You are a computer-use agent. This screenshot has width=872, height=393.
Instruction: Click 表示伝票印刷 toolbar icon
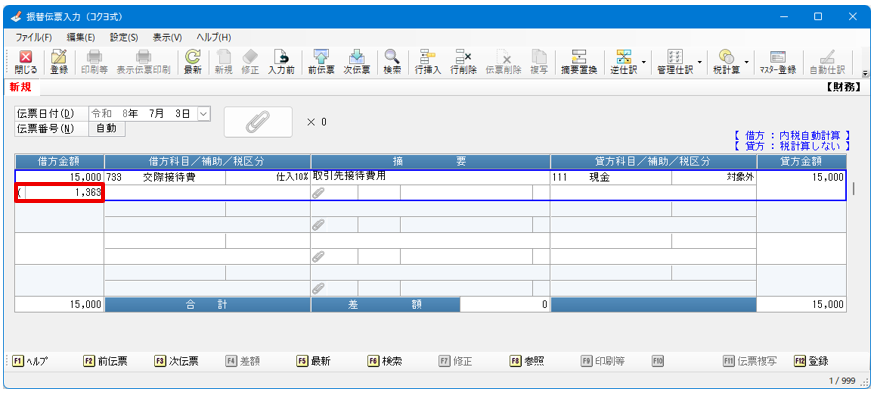point(143,62)
